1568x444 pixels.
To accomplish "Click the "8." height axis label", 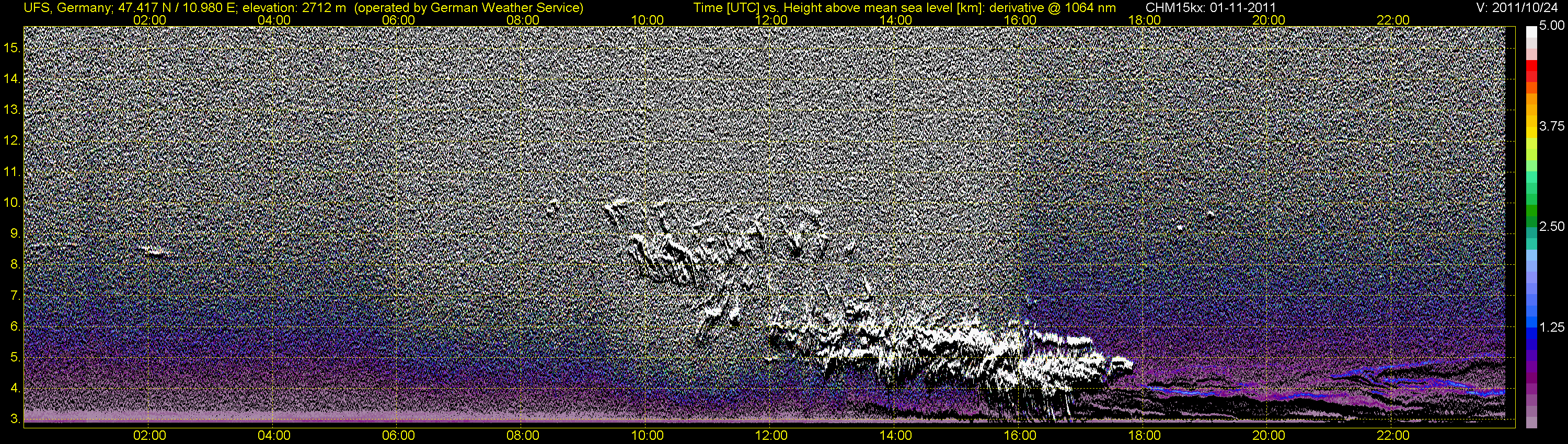I will (x=15, y=265).
